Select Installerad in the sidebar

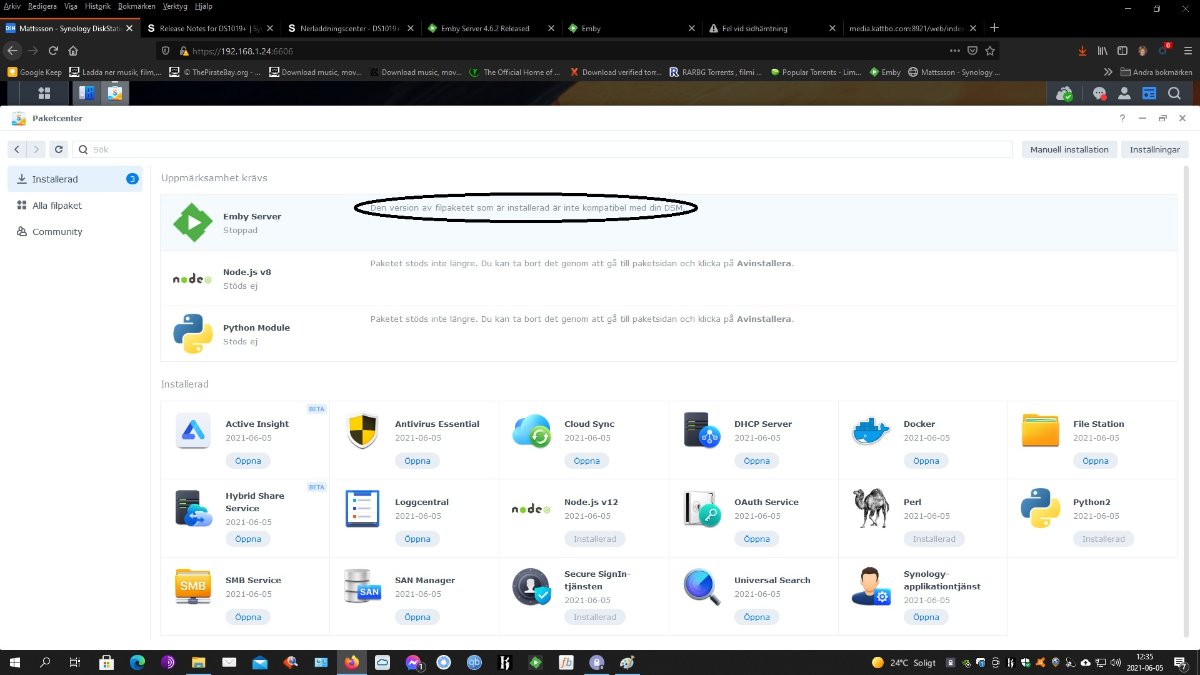tap(75, 179)
